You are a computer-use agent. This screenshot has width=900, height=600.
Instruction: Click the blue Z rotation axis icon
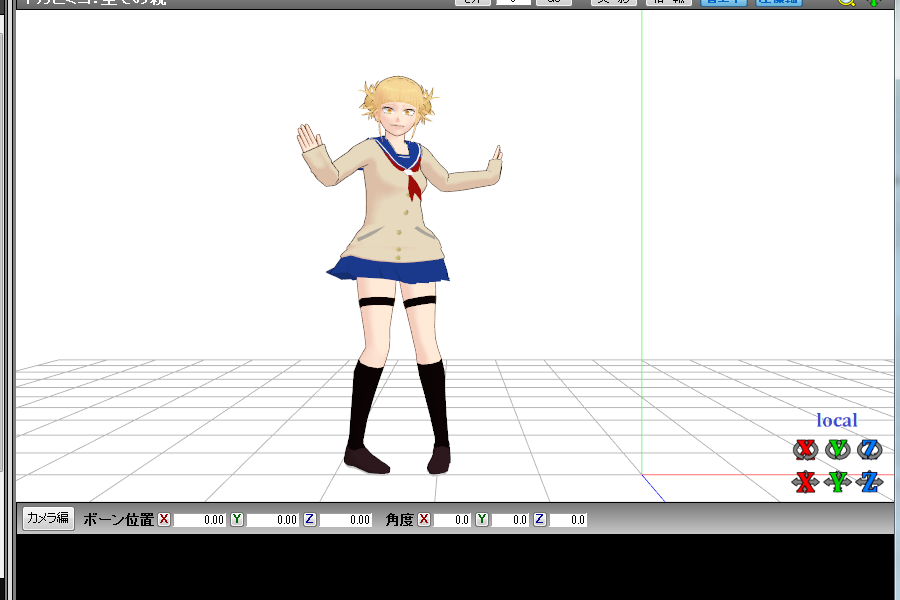click(870, 450)
